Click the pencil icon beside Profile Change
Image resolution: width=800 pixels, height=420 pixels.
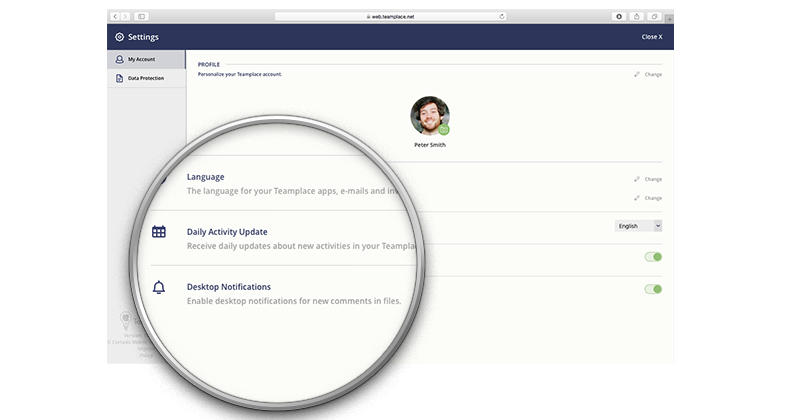coord(637,75)
